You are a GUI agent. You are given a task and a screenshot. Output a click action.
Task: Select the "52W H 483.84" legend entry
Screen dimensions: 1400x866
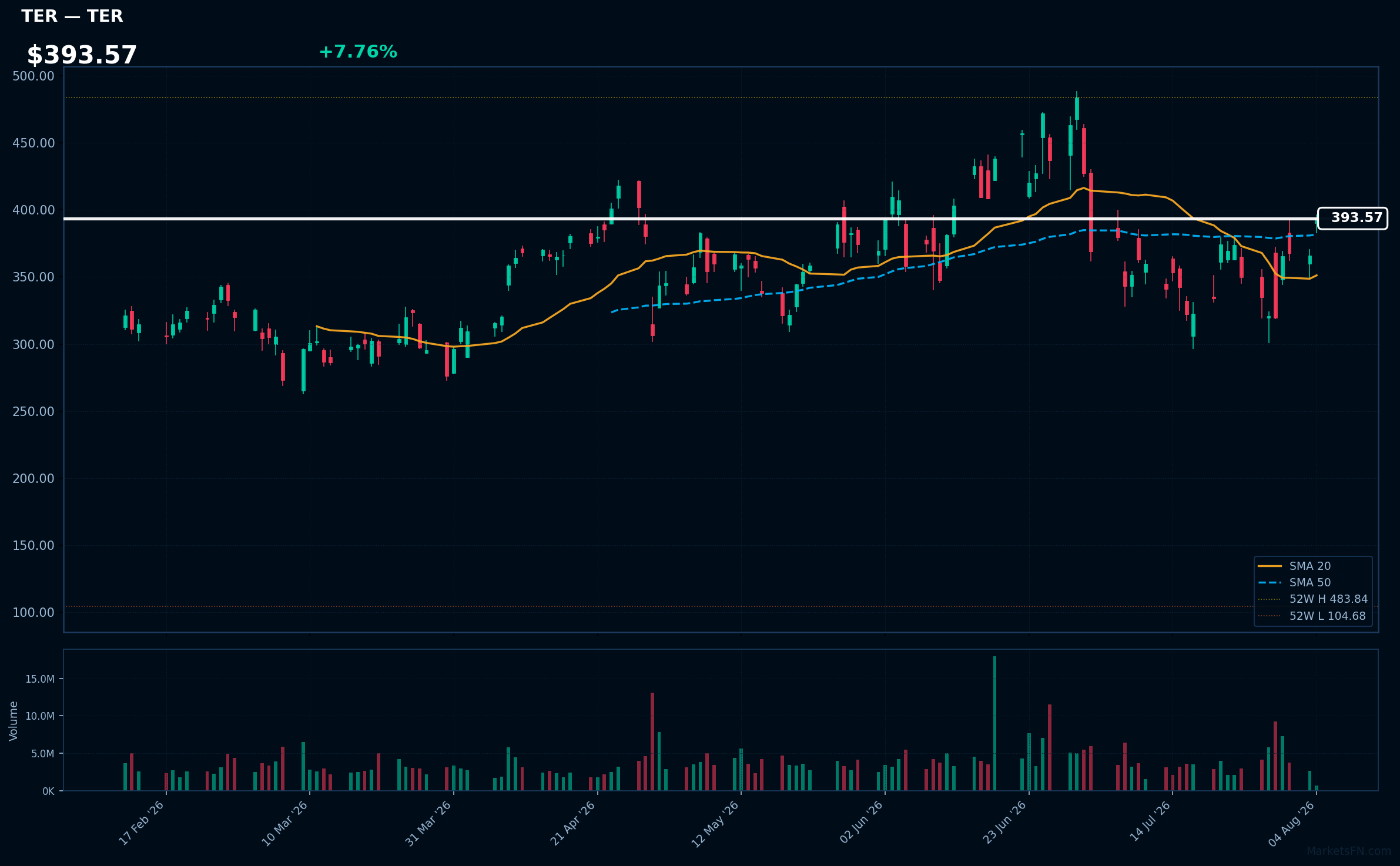click(x=1313, y=599)
